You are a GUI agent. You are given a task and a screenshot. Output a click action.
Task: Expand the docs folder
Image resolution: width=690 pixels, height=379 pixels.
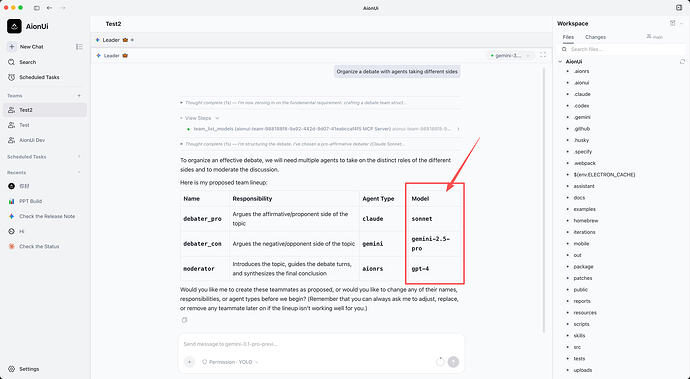pos(579,198)
